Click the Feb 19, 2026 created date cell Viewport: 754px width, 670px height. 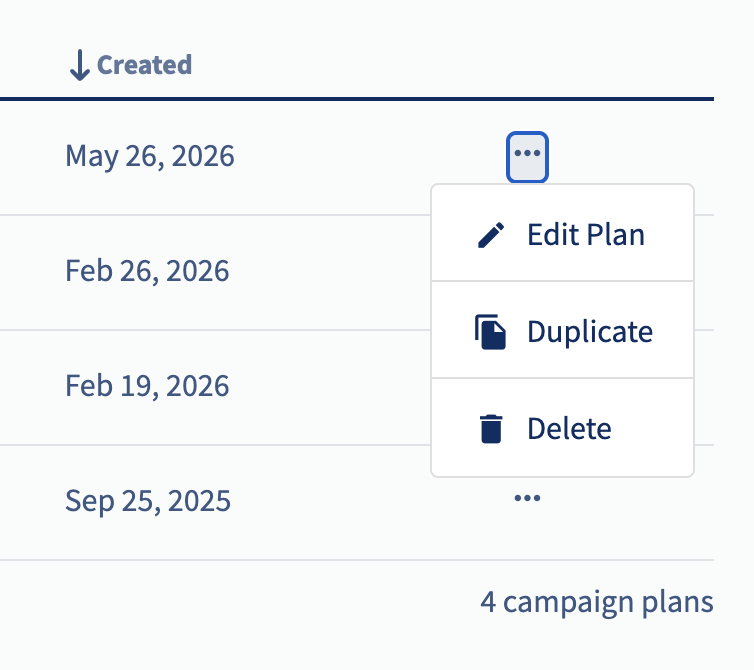[x=147, y=386]
